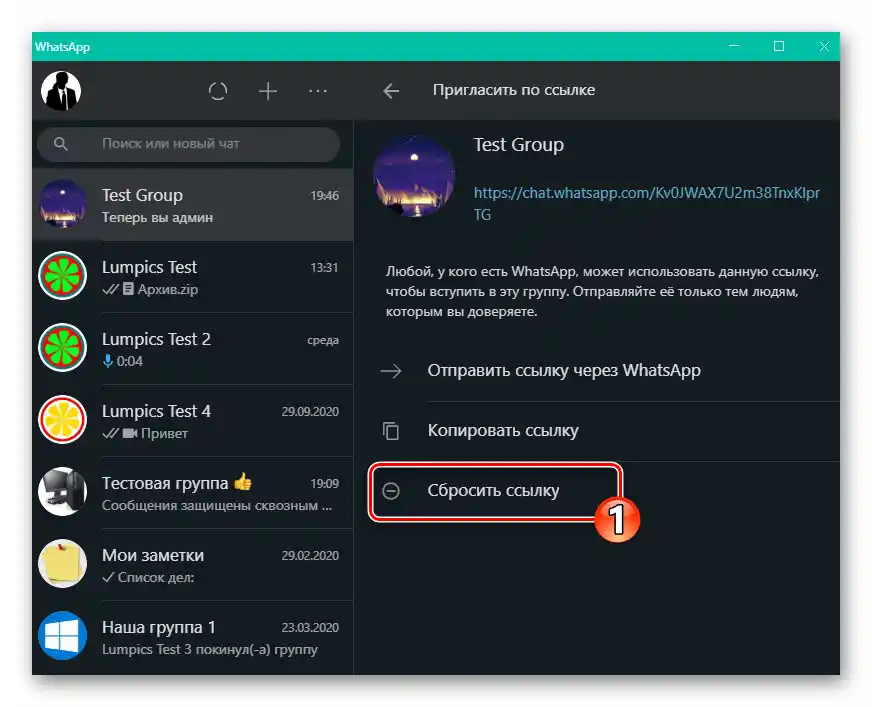The image size is (872, 707).
Task: Click the voice message microphone icon
Action: pos(108,362)
